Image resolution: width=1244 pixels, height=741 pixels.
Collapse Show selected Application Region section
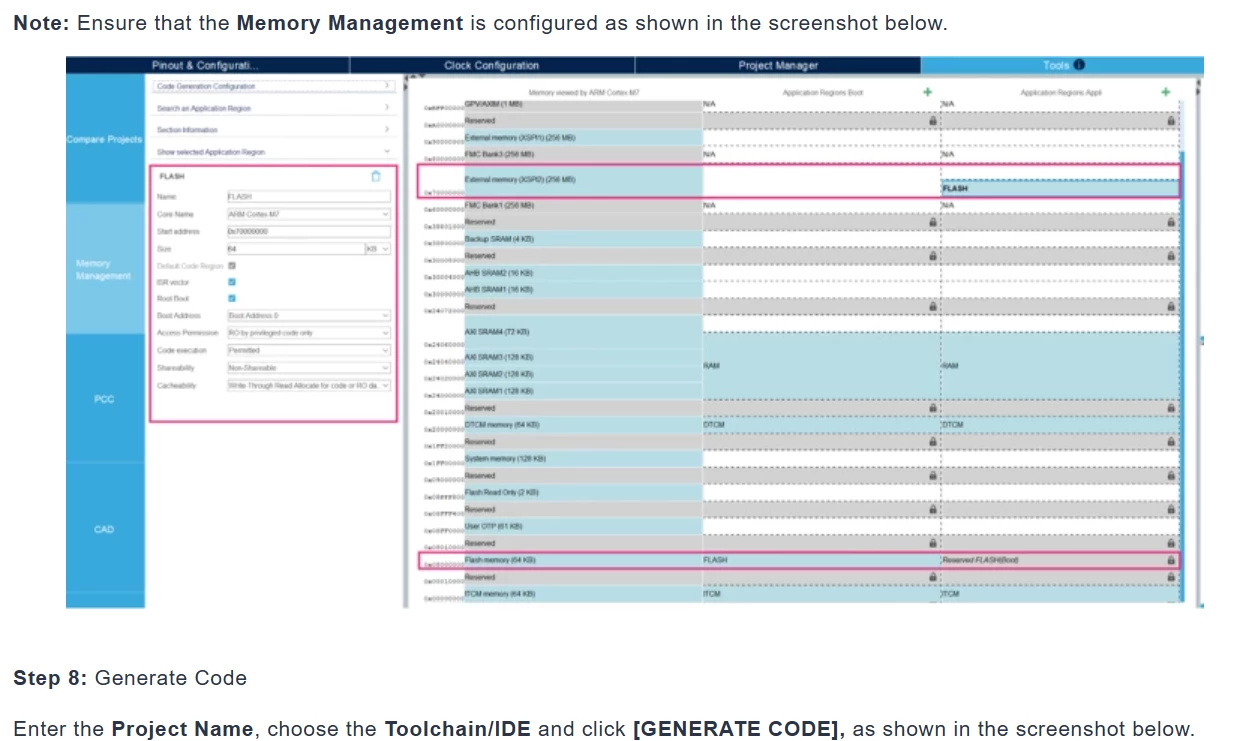point(273,152)
